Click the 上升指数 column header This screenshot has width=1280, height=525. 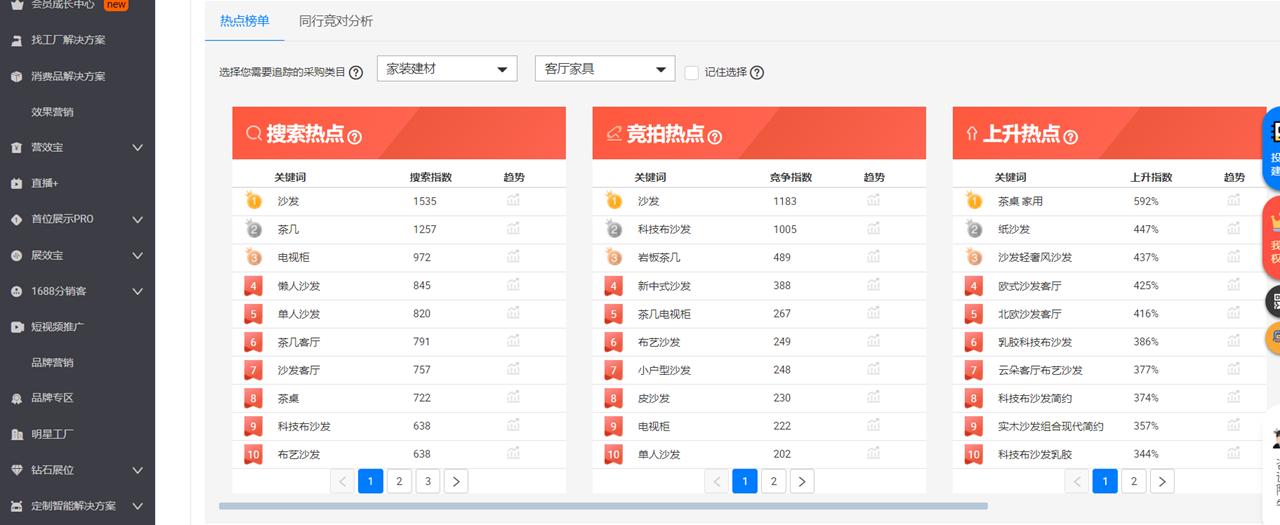click(x=1151, y=177)
